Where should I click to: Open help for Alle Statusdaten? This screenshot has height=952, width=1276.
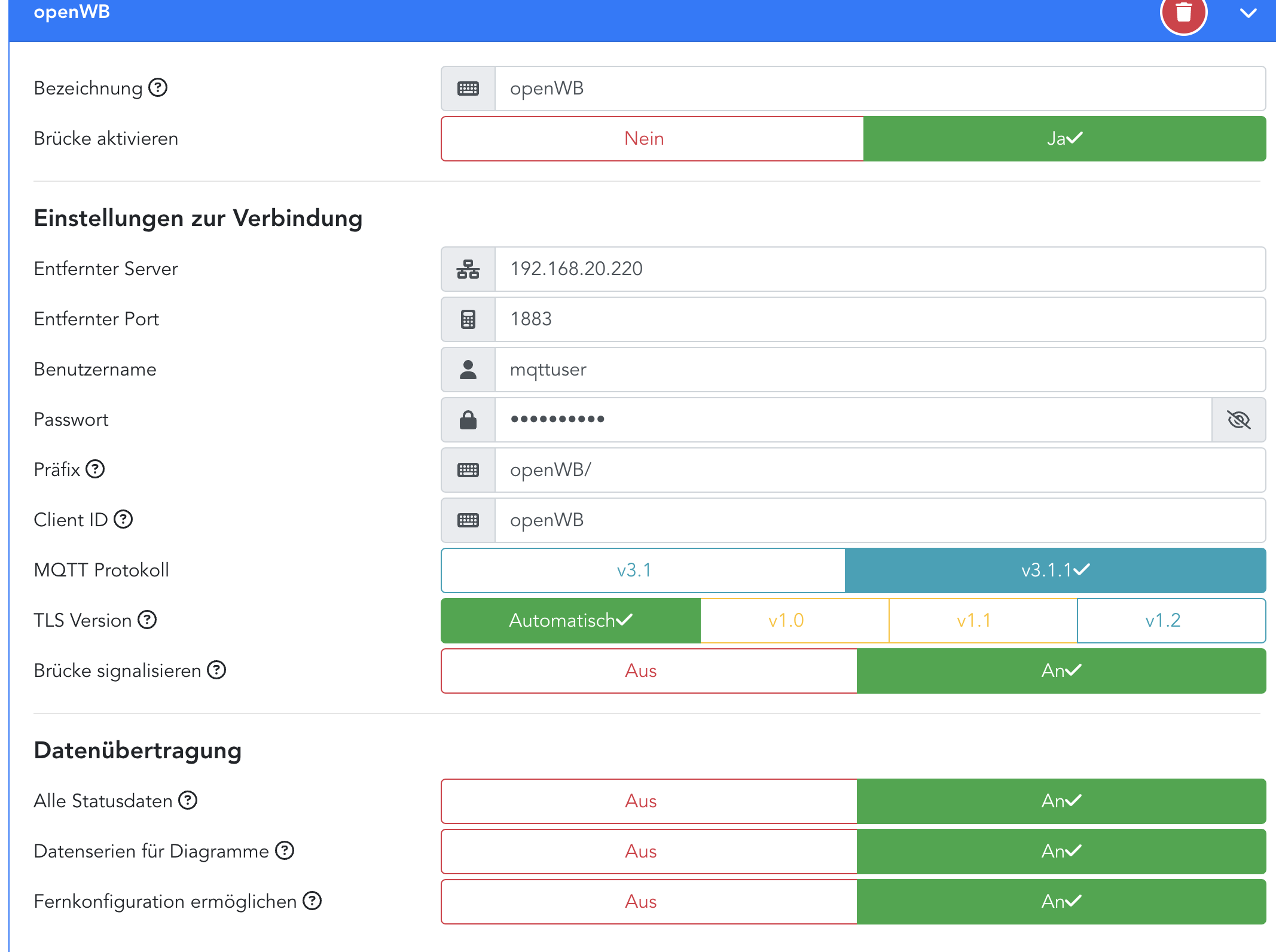click(x=188, y=801)
